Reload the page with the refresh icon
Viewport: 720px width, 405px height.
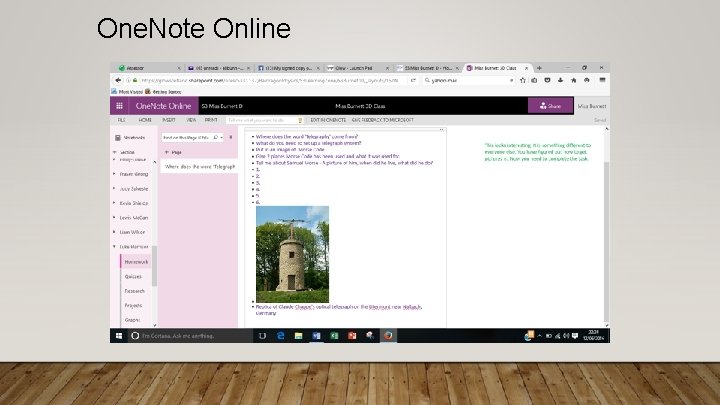pos(413,80)
